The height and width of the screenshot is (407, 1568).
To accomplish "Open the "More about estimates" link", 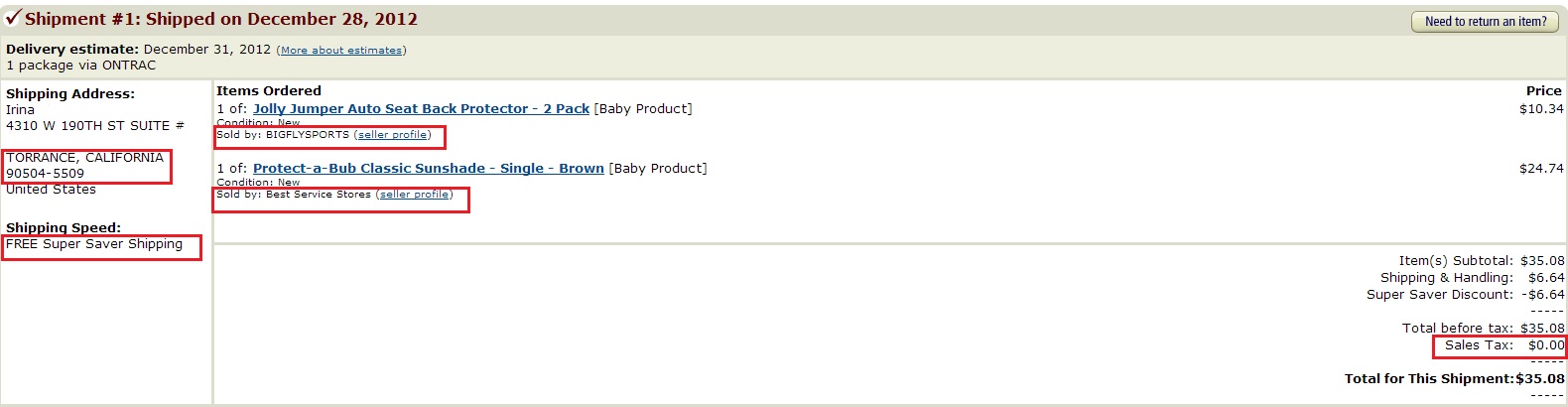I will 340,50.
